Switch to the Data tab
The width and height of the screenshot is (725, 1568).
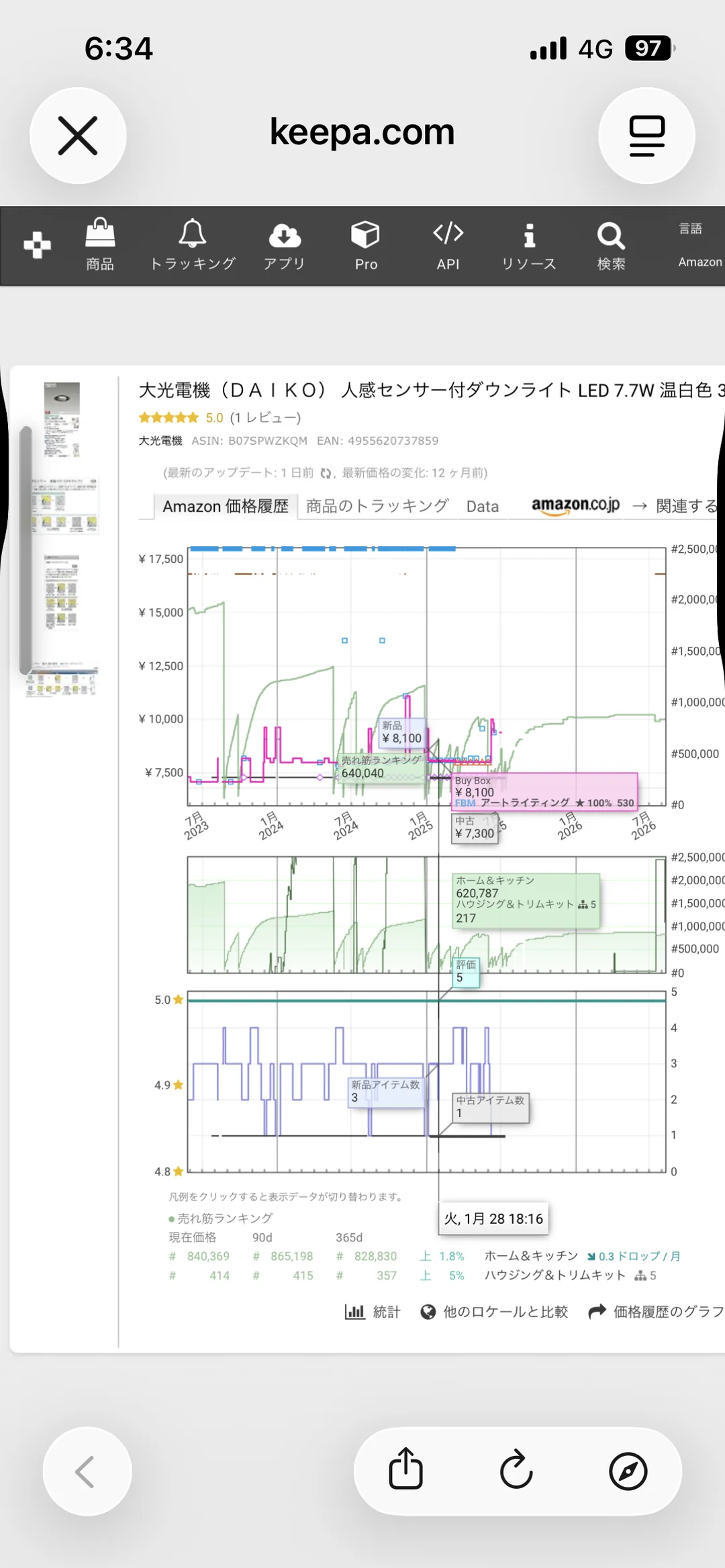pos(483,506)
